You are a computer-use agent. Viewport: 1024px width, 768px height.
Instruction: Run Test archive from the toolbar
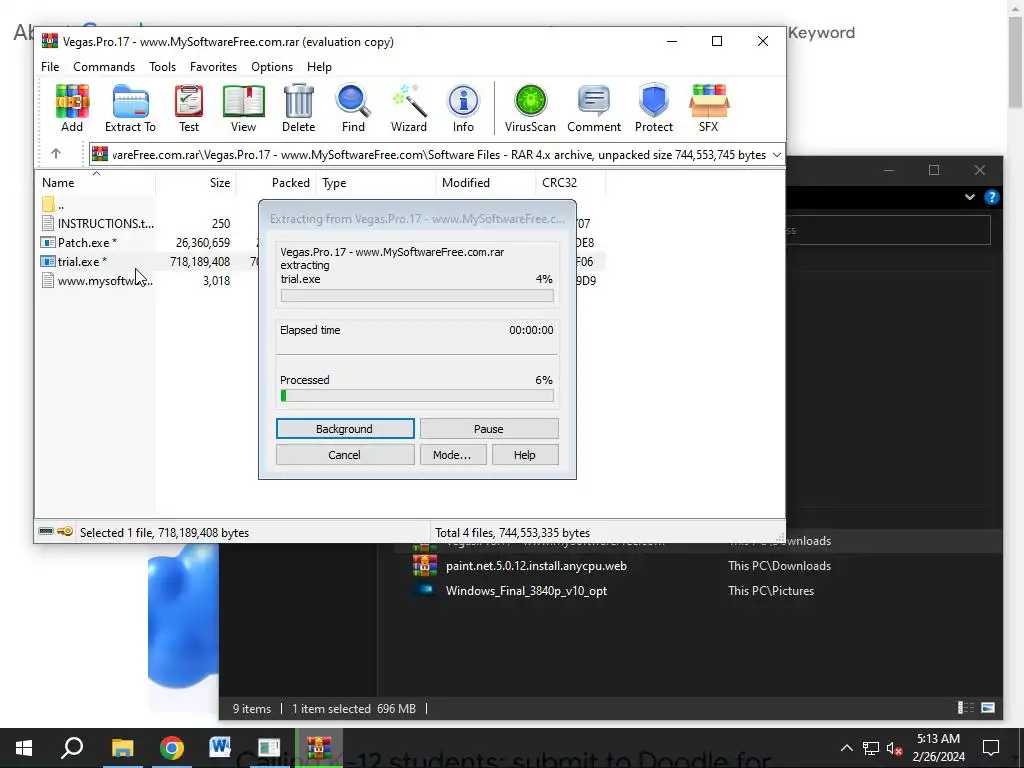click(189, 108)
